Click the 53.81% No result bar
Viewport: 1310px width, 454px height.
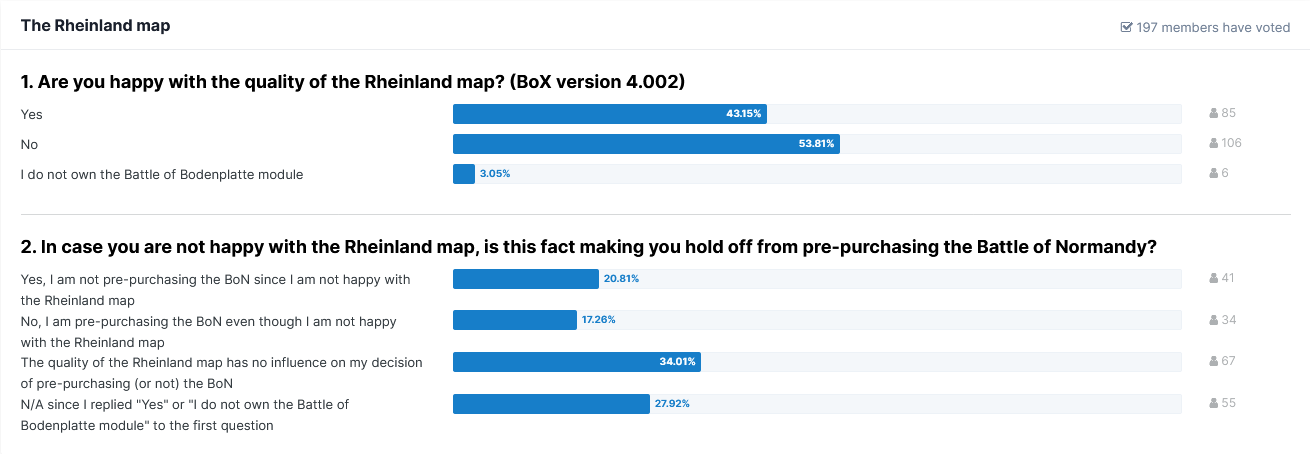[645, 144]
